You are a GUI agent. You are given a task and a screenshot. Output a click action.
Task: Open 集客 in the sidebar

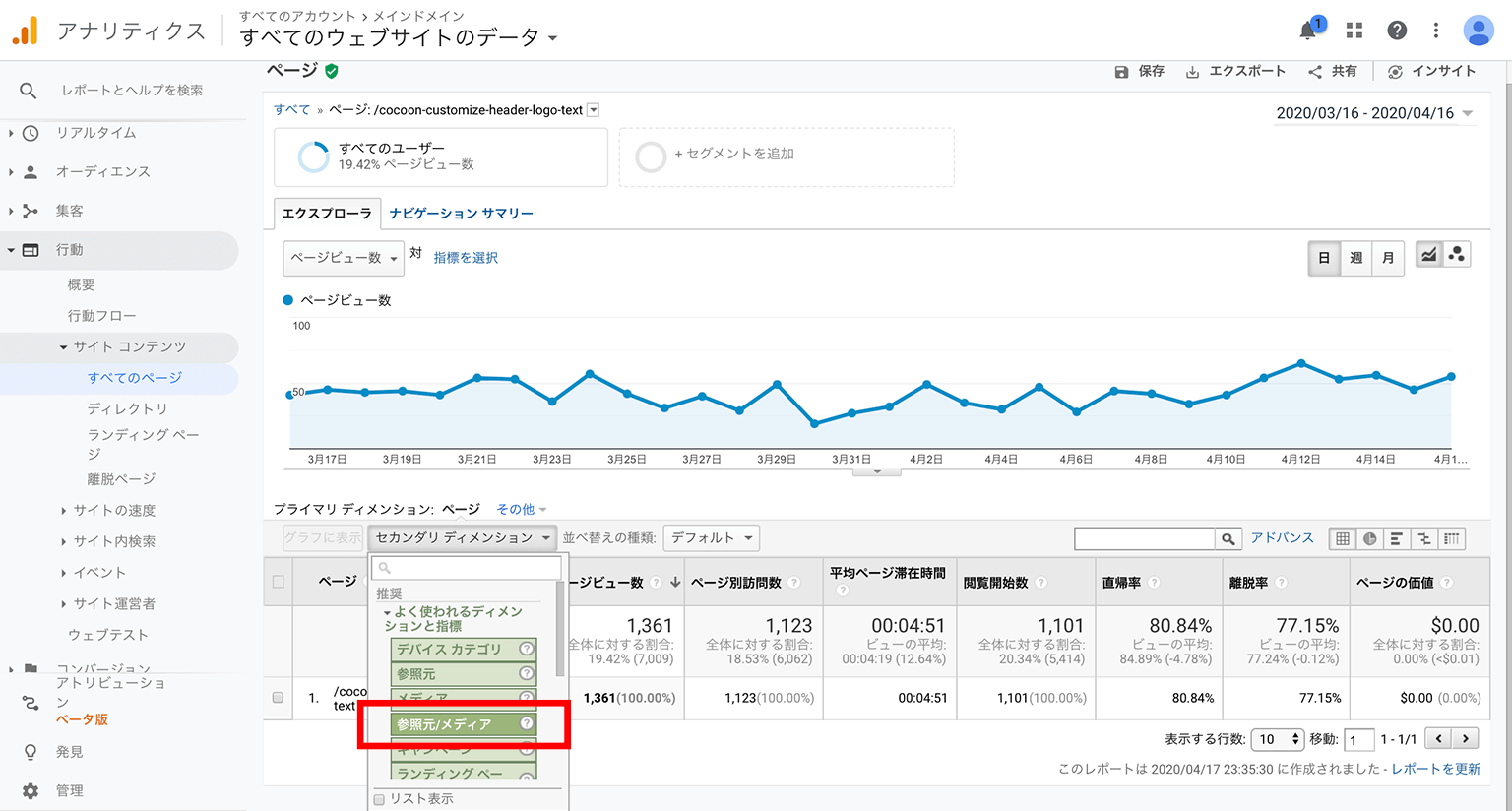pyautogui.click(x=69, y=211)
